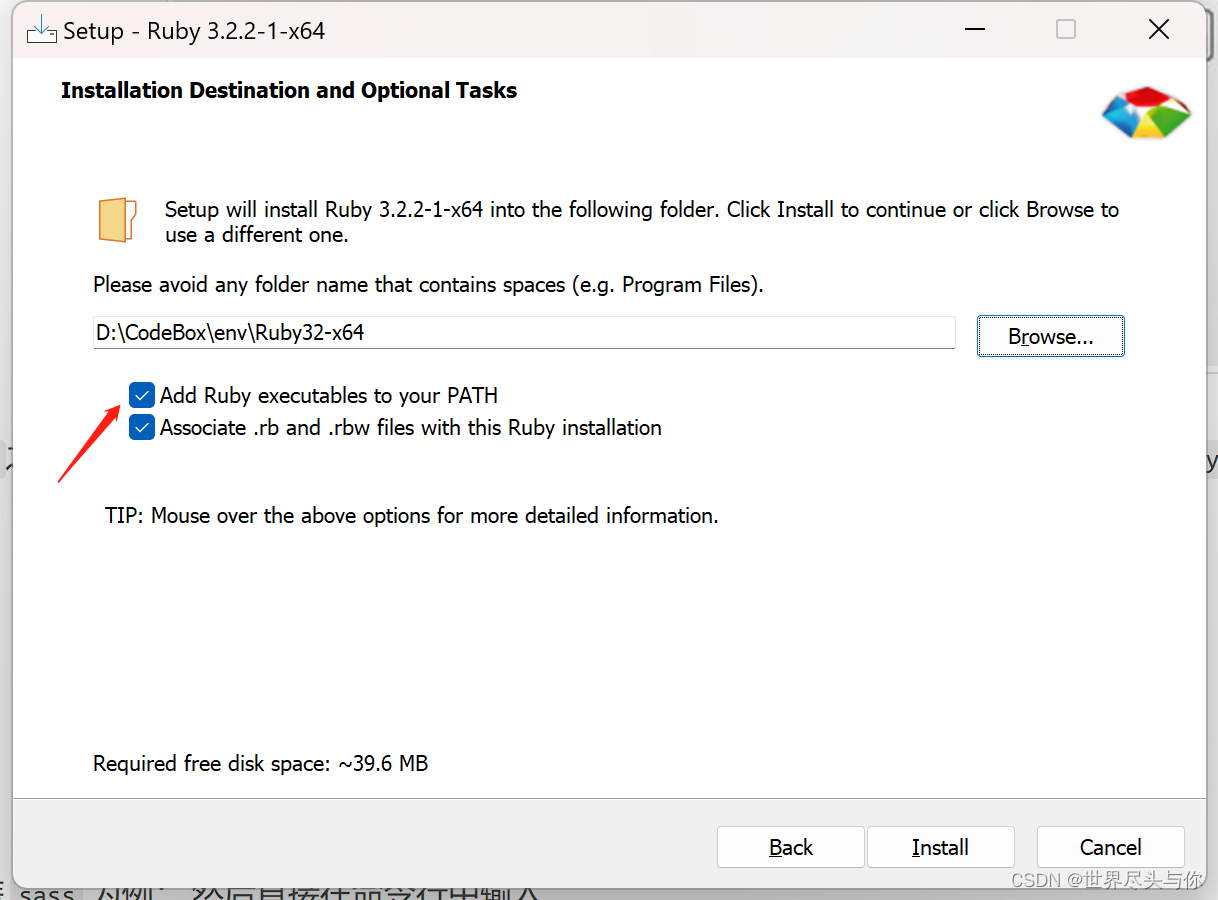The height and width of the screenshot is (900, 1218).
Task: Click 'Please avoid any folder name' warning text
Action: coord(428,285)
